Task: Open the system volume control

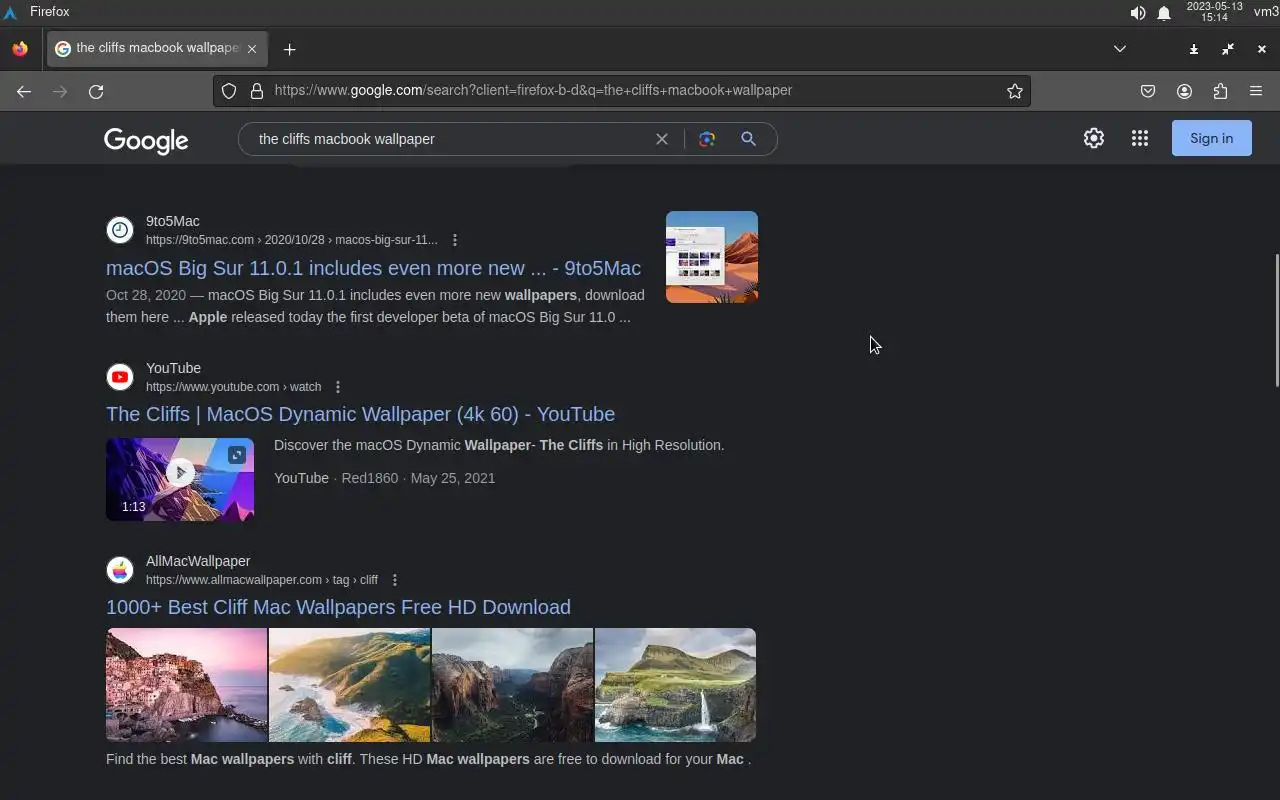Action: [x=1138, y=13]
